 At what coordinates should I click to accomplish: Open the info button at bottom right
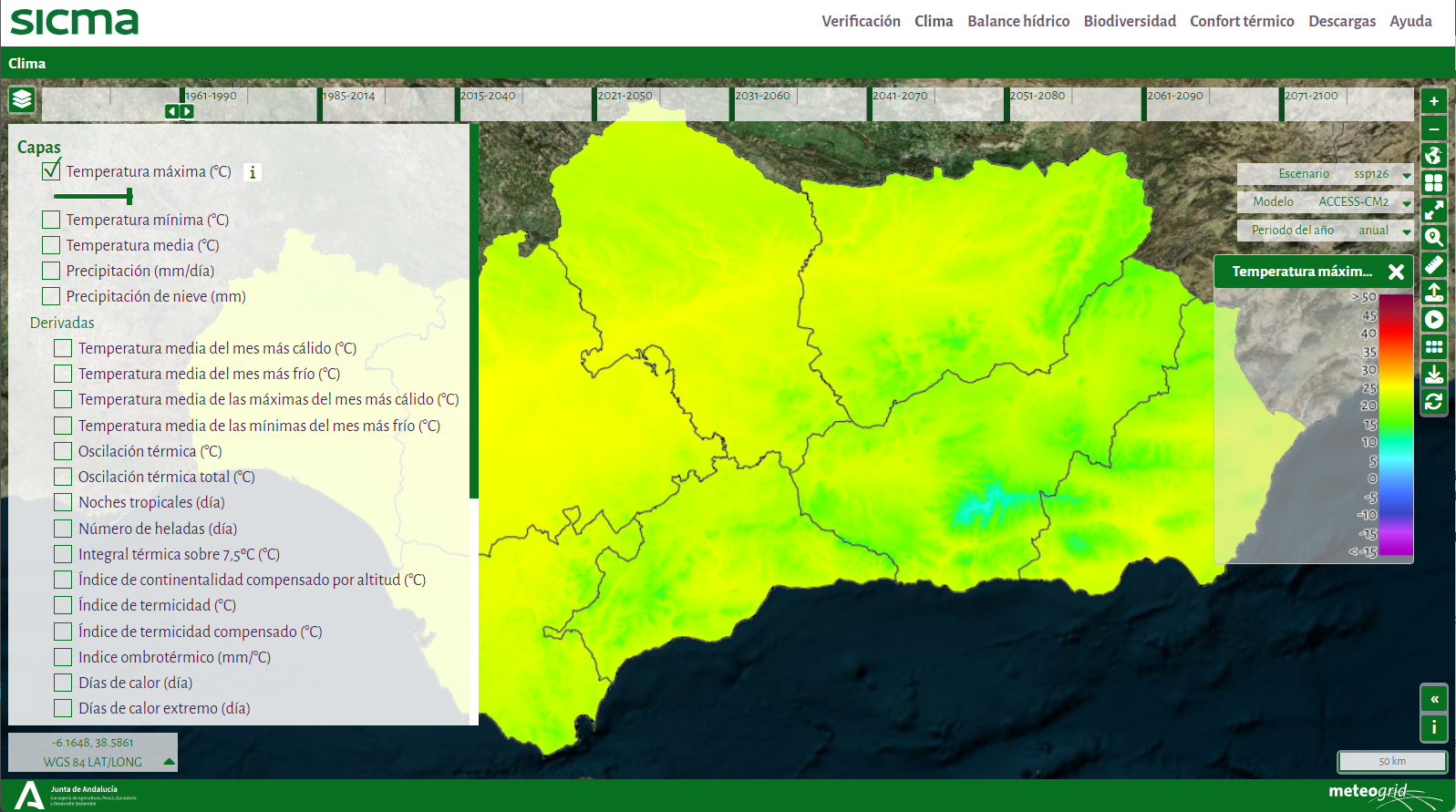click(x=1434, y=727)
